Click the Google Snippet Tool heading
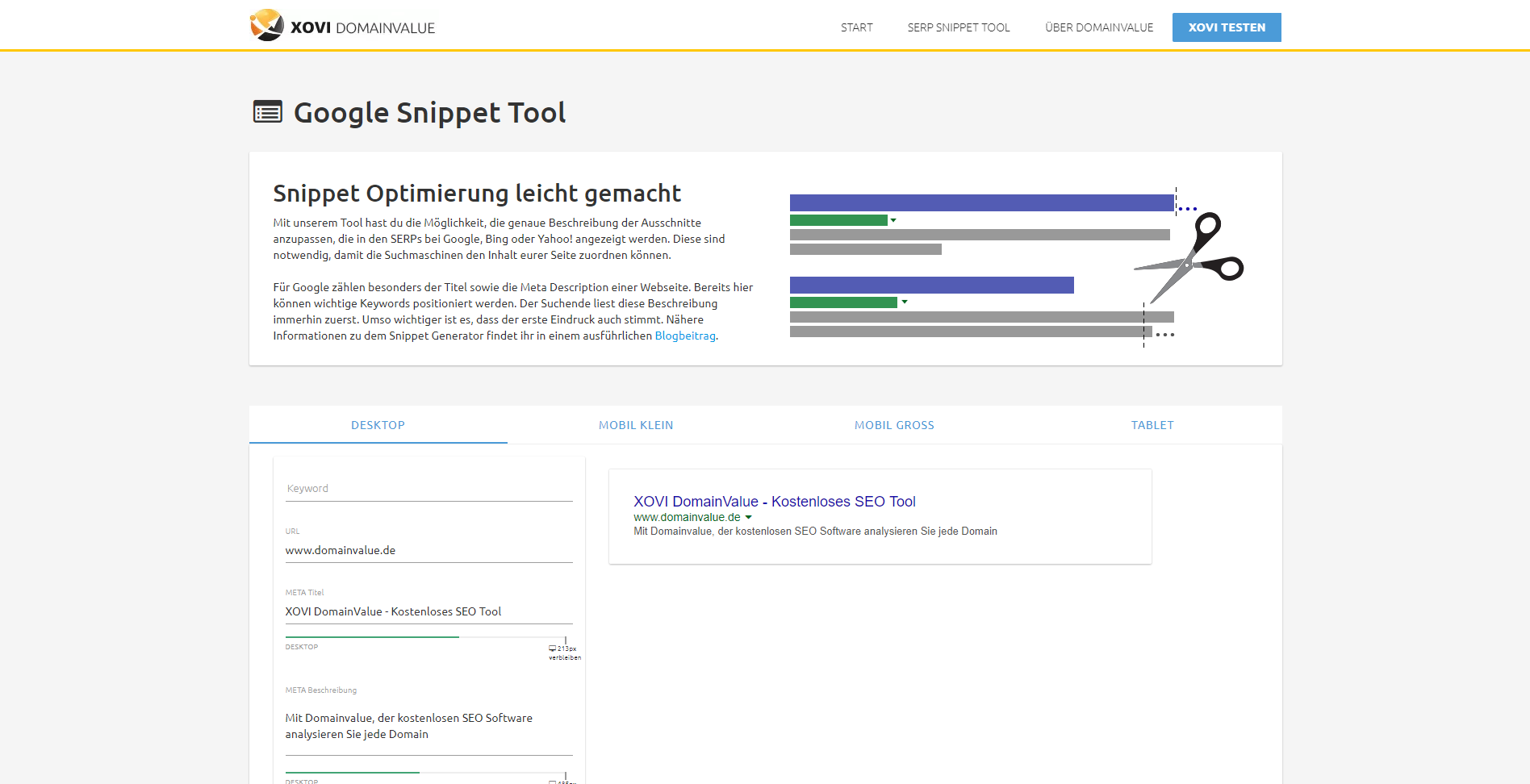Screen dimensions: 1530x784 [429, 112]
